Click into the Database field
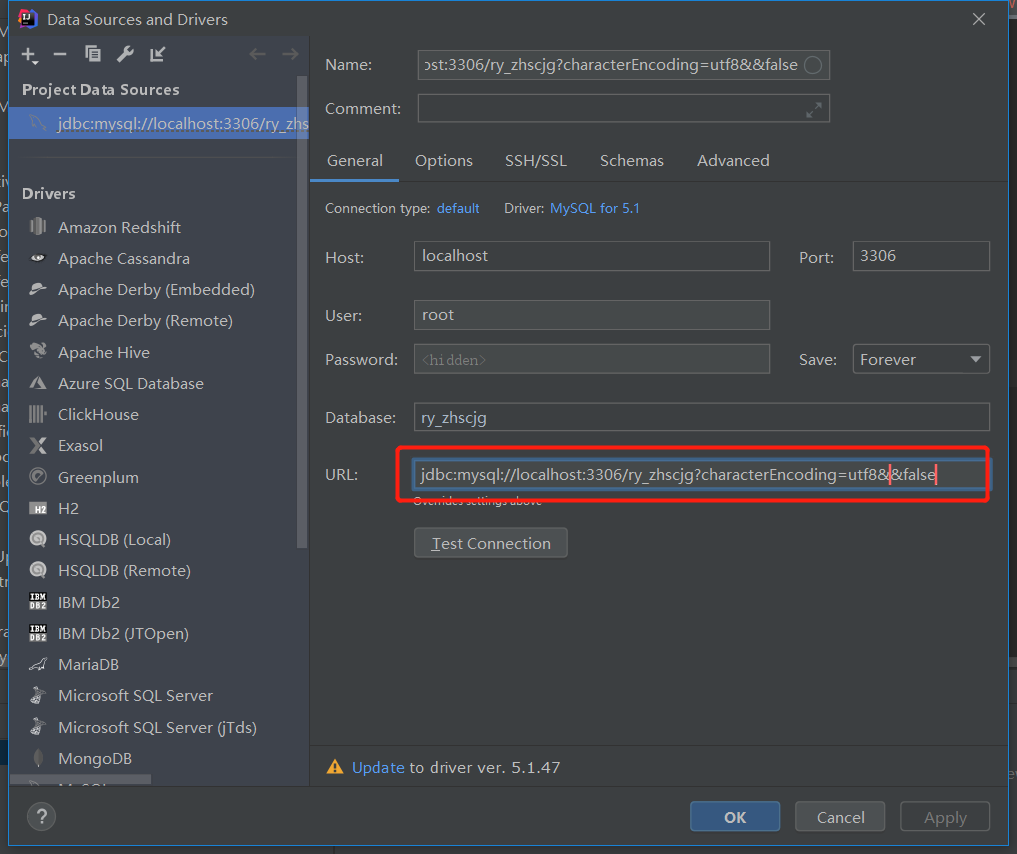 point(702,417)
